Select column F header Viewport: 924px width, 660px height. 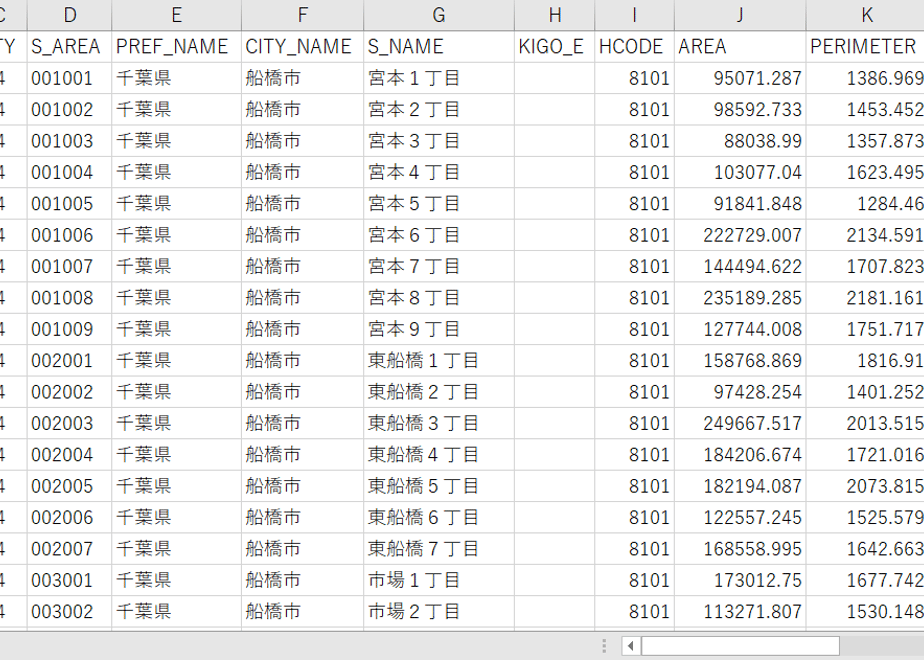click(x=302, y=15)
